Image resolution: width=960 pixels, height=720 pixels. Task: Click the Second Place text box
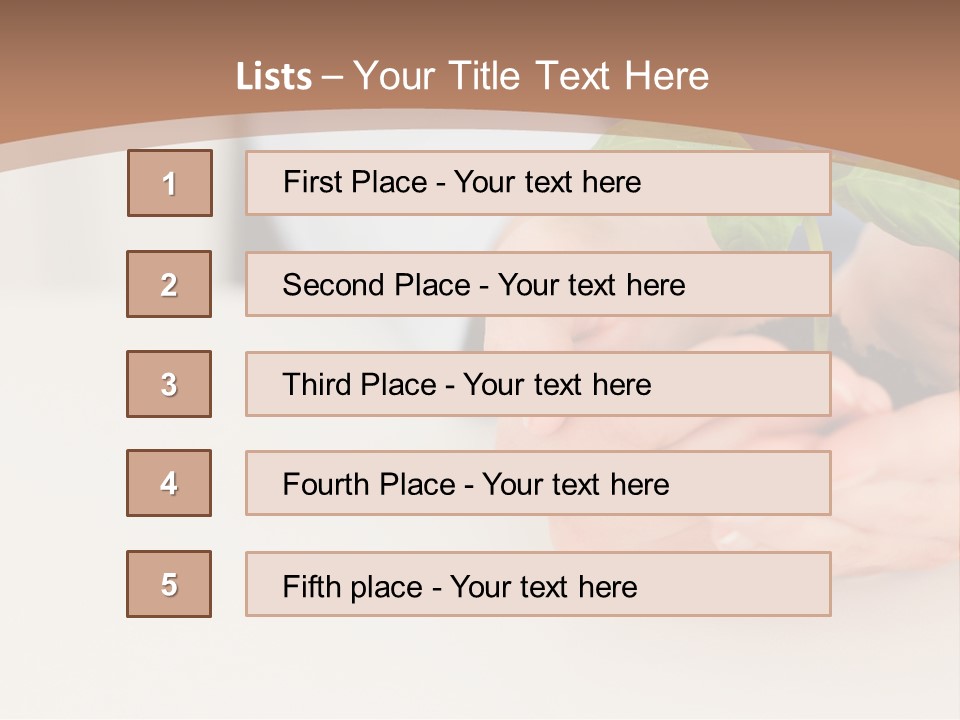pos(538,284)
